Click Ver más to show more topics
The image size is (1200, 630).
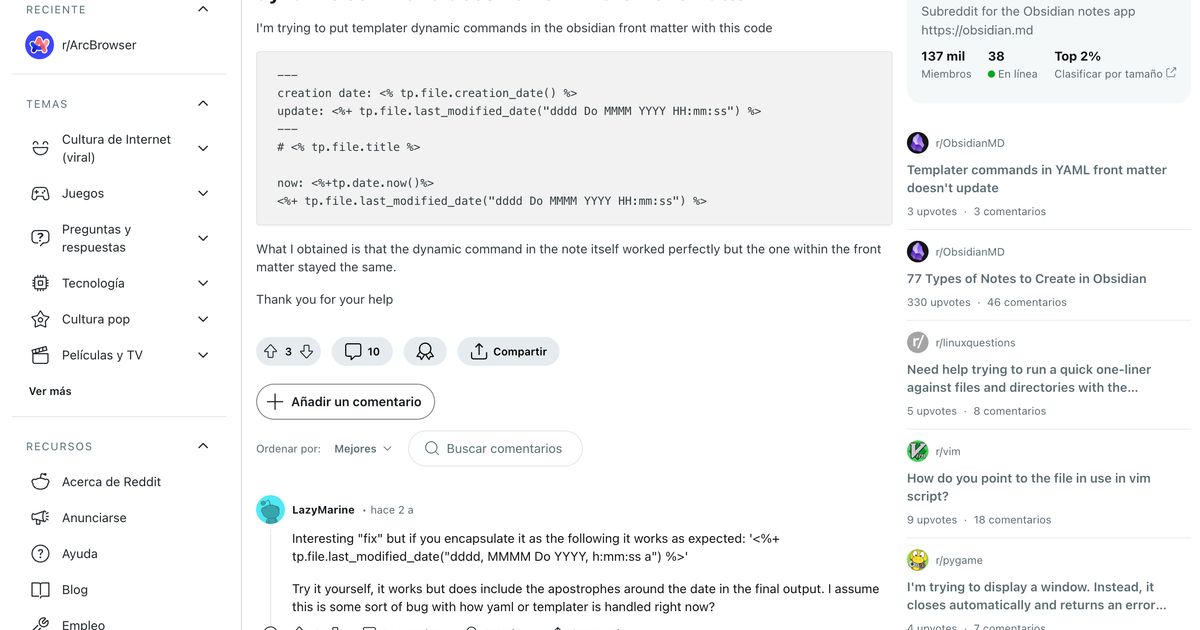49,390
